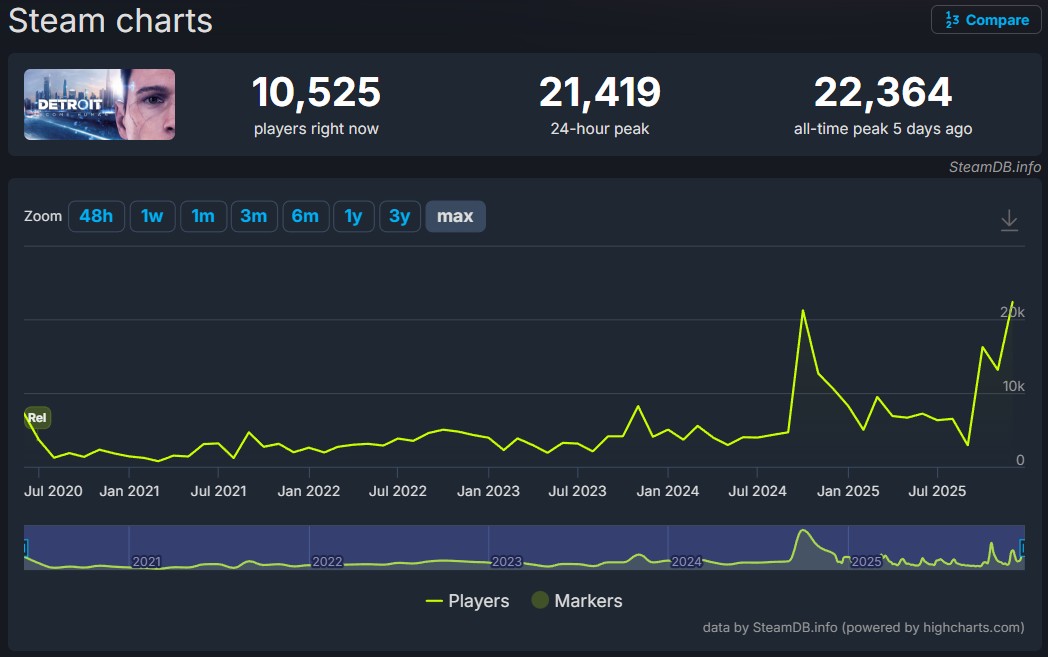Open the Detroit game thumbnail image
This screenshot has height=657, width=1048.
pos(99,104)
